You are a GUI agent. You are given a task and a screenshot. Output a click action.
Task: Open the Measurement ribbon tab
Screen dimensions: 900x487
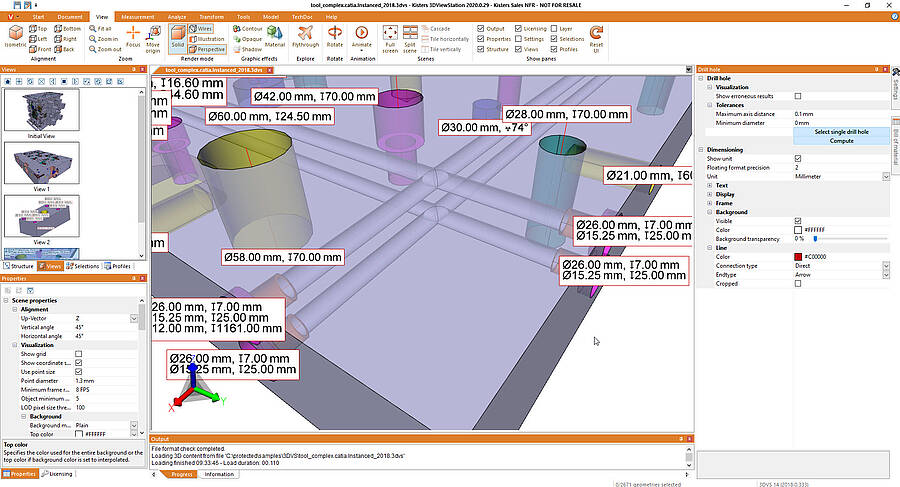pos(138,17)
